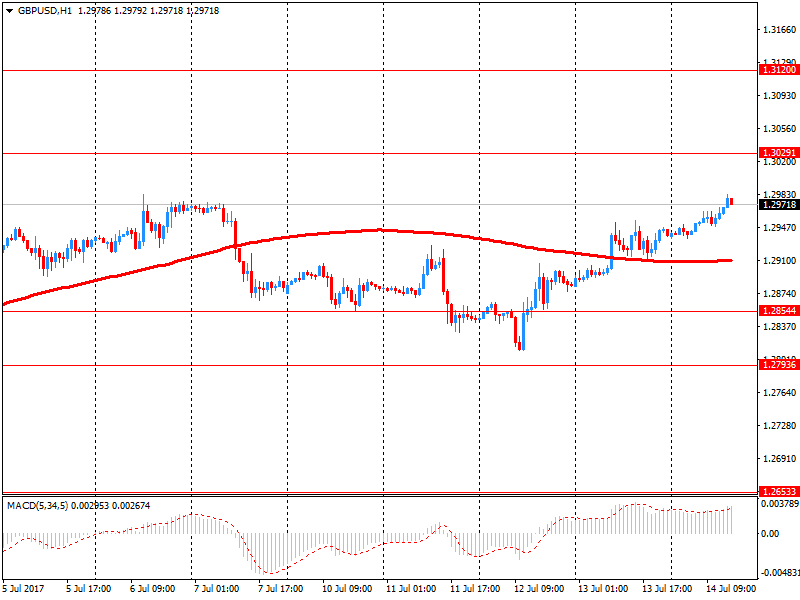Select the horizontal line at 1.31200

[380, 70]
